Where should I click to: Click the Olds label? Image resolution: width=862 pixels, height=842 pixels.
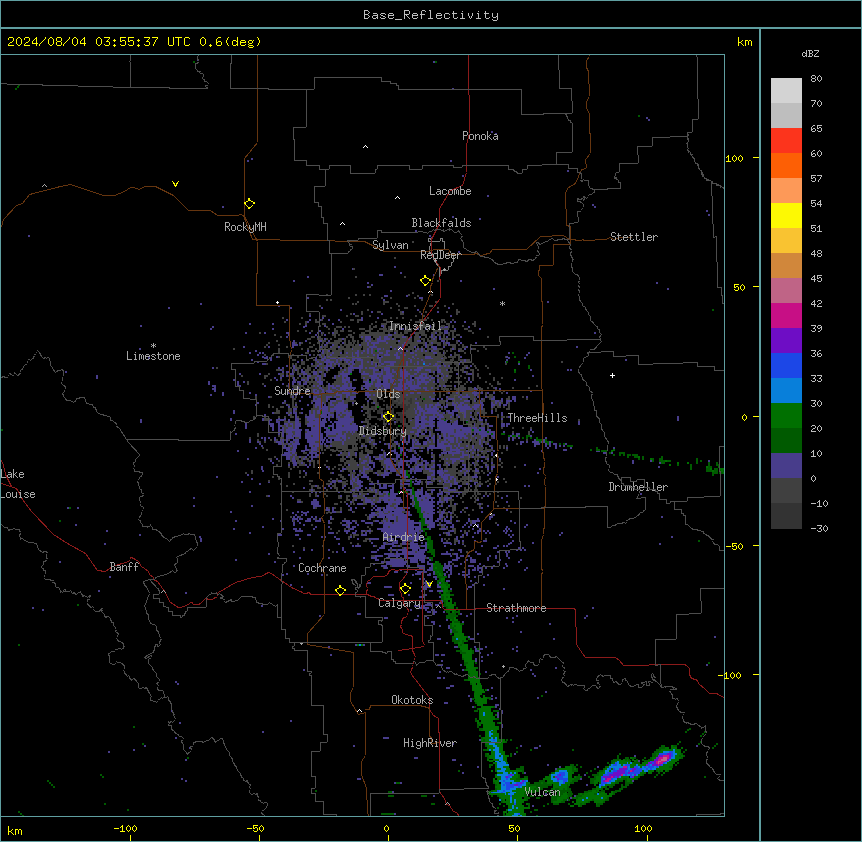click(x=388, y=394)
